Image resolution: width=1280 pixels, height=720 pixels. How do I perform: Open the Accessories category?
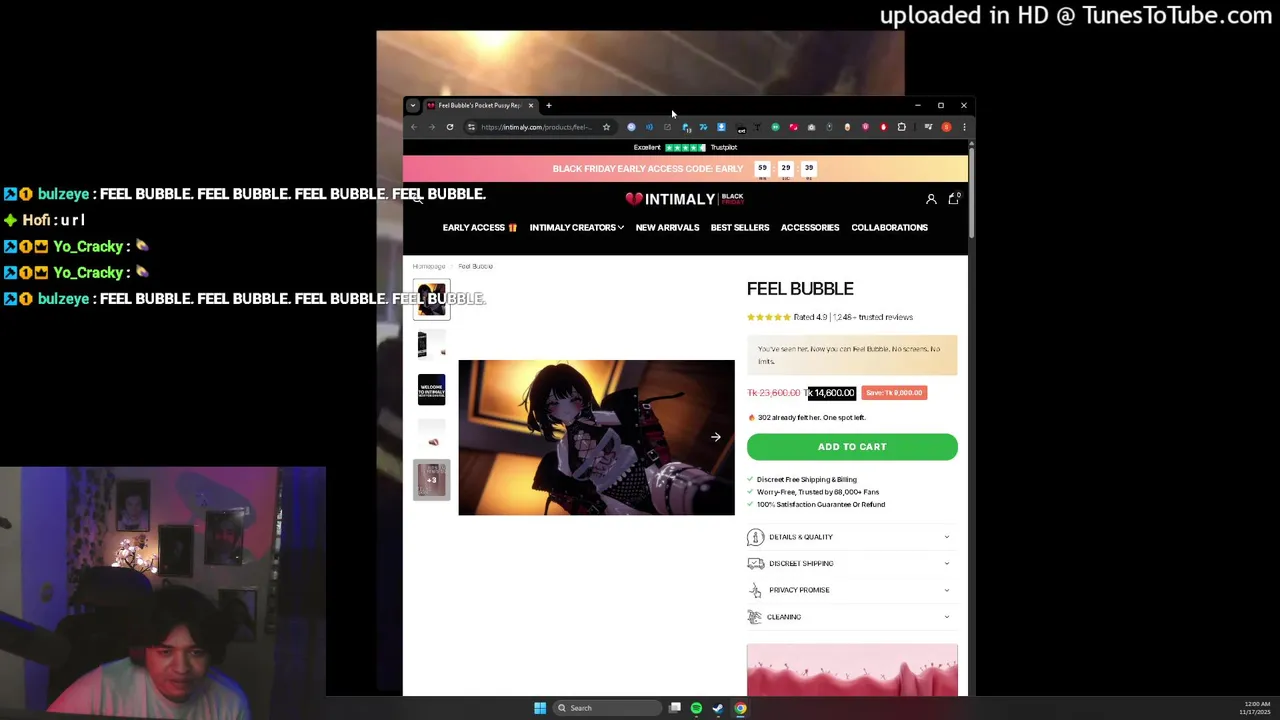click(810, 227)
